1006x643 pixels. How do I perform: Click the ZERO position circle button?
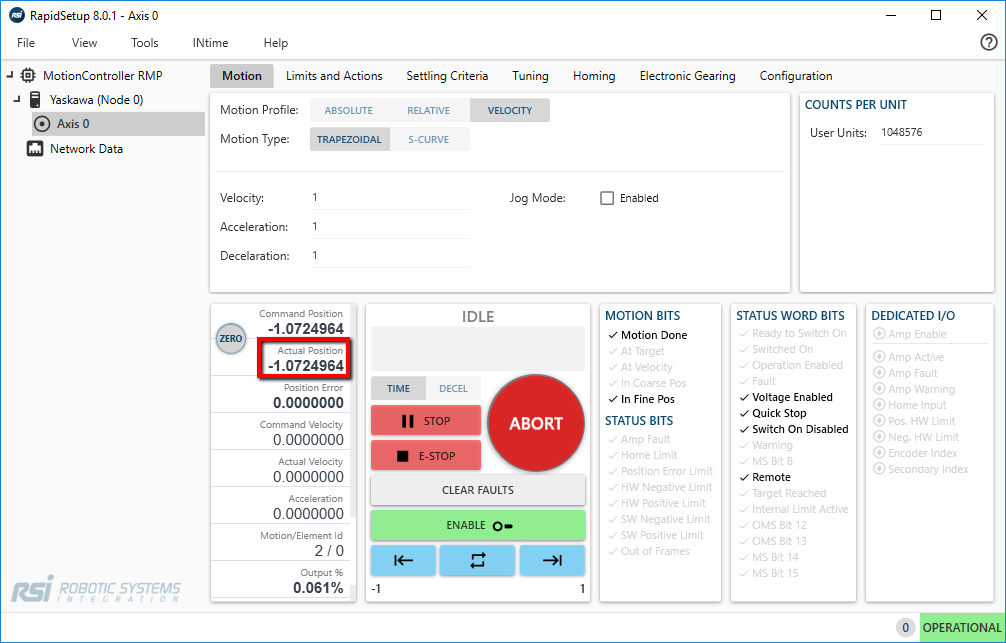[x=231, y=339]
